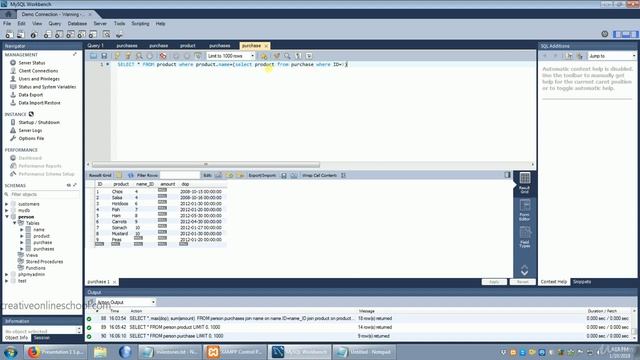Click the Apply button
The image size is (640, 360).
(494, 282)
